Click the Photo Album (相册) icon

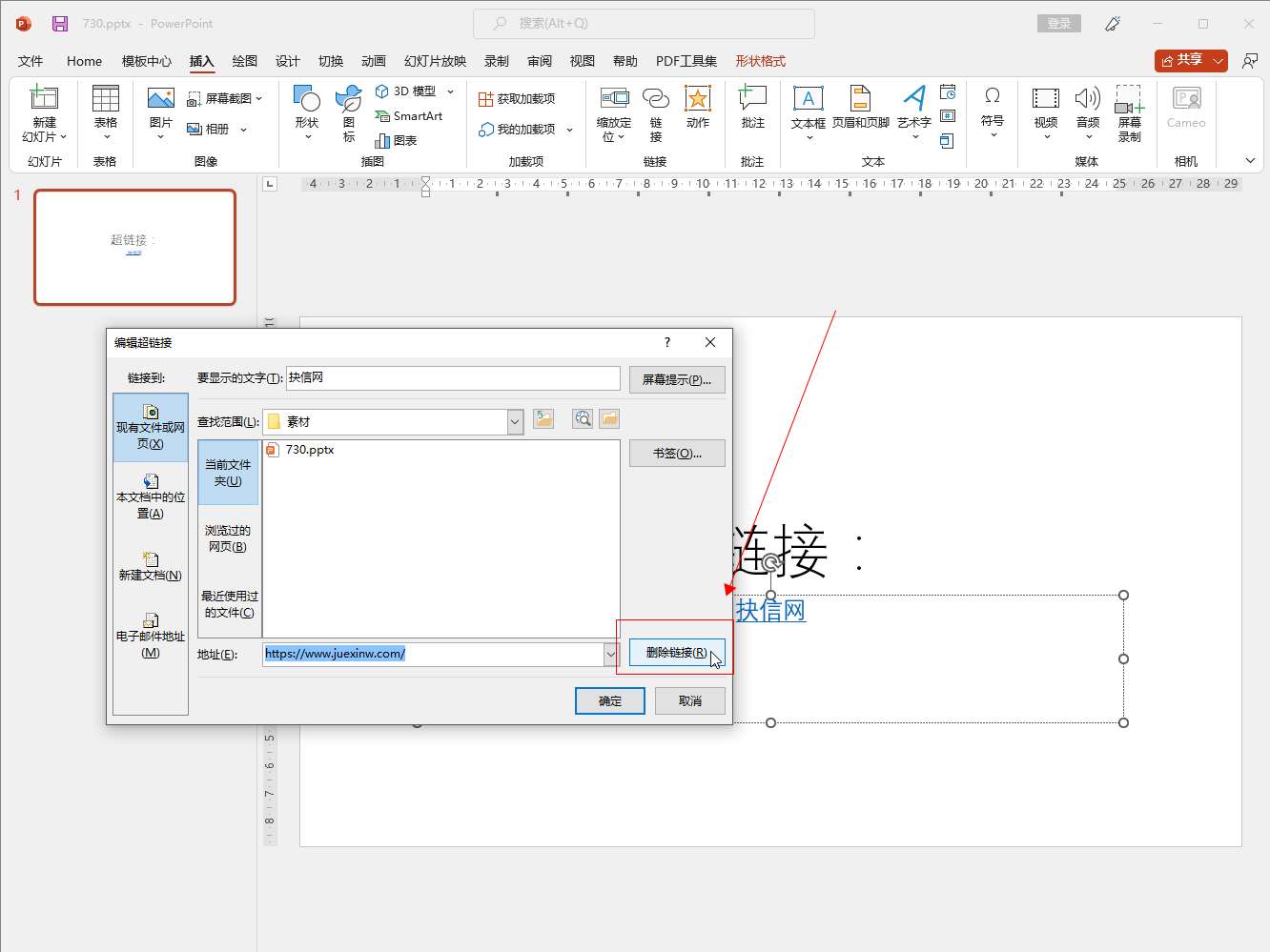tap(194, 129)
